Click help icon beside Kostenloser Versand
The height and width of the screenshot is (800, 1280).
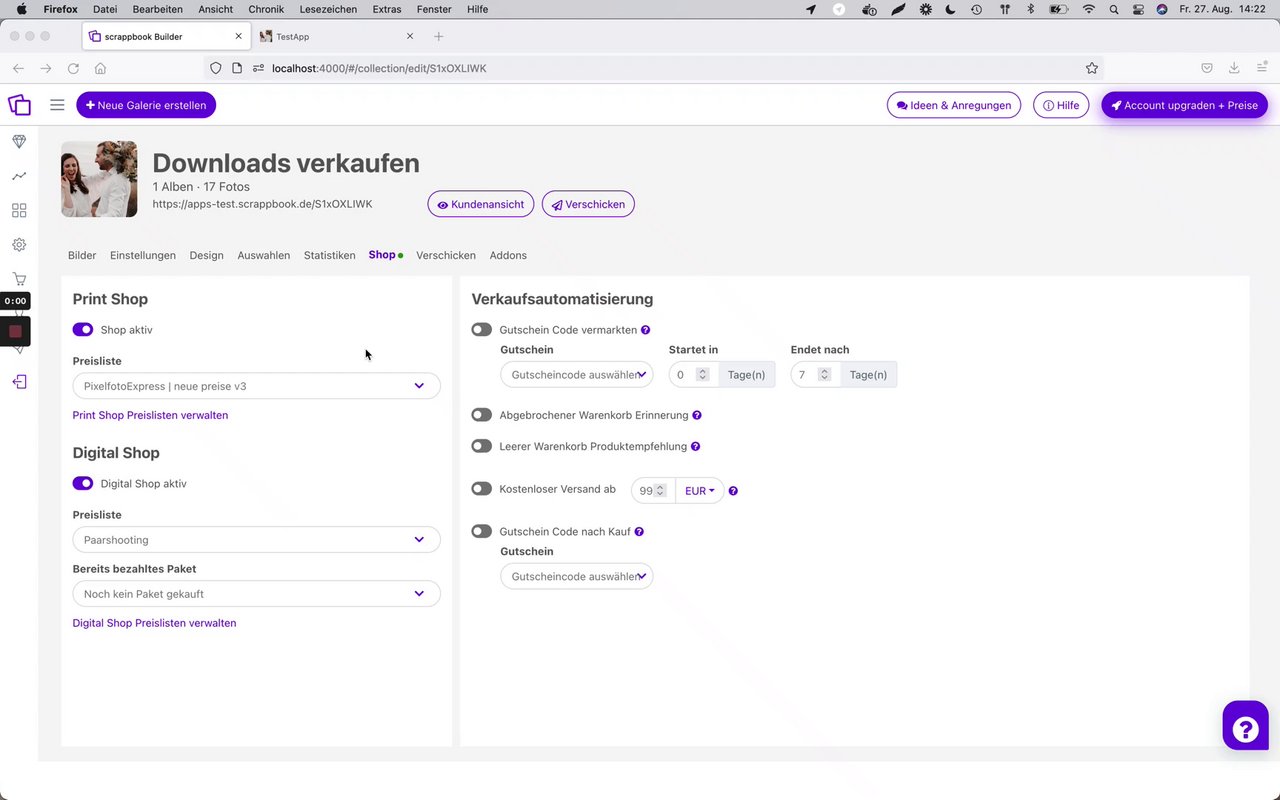(733, 491)
